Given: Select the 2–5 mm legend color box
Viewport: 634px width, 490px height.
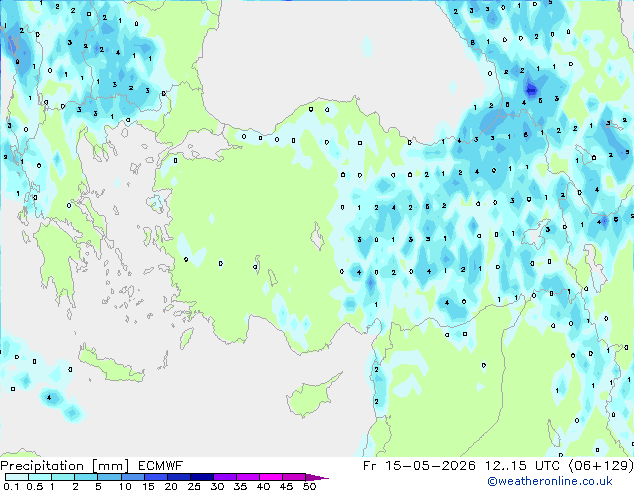Looking at the screenshot, I should coord(86,477).
